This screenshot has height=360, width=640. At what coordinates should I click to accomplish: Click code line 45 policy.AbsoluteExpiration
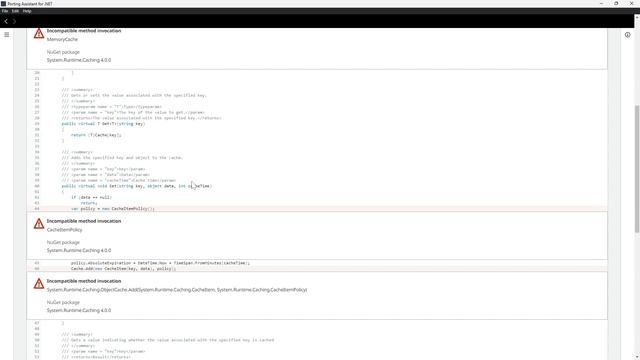(x=160, y=263)
